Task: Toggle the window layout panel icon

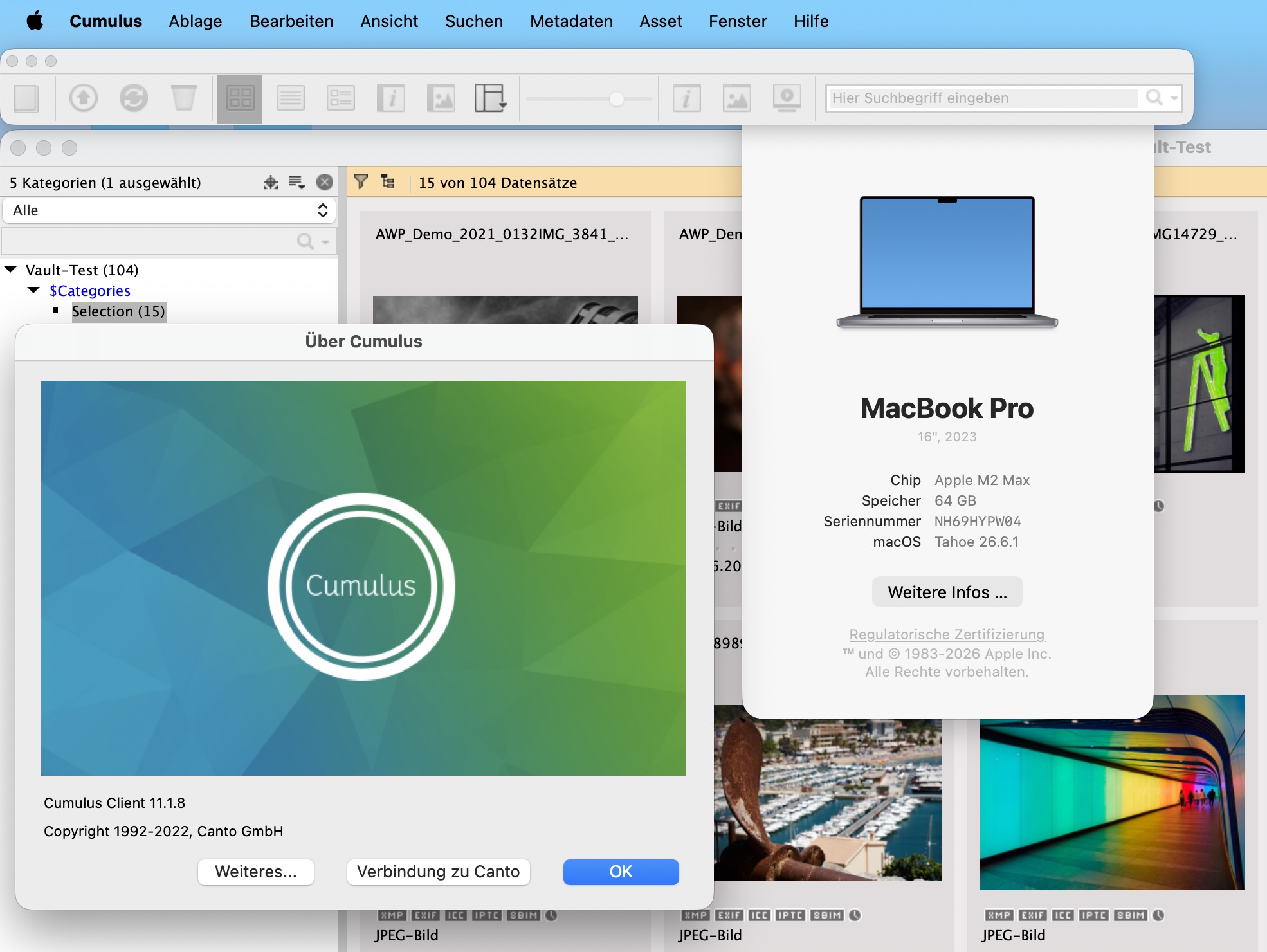Action: [x=491, y=98]
